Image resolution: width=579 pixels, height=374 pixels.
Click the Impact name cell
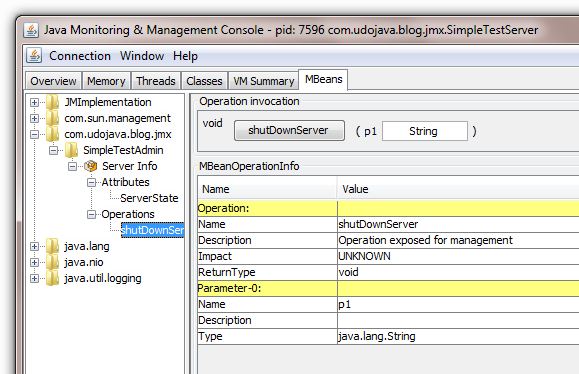pos(267,256)
